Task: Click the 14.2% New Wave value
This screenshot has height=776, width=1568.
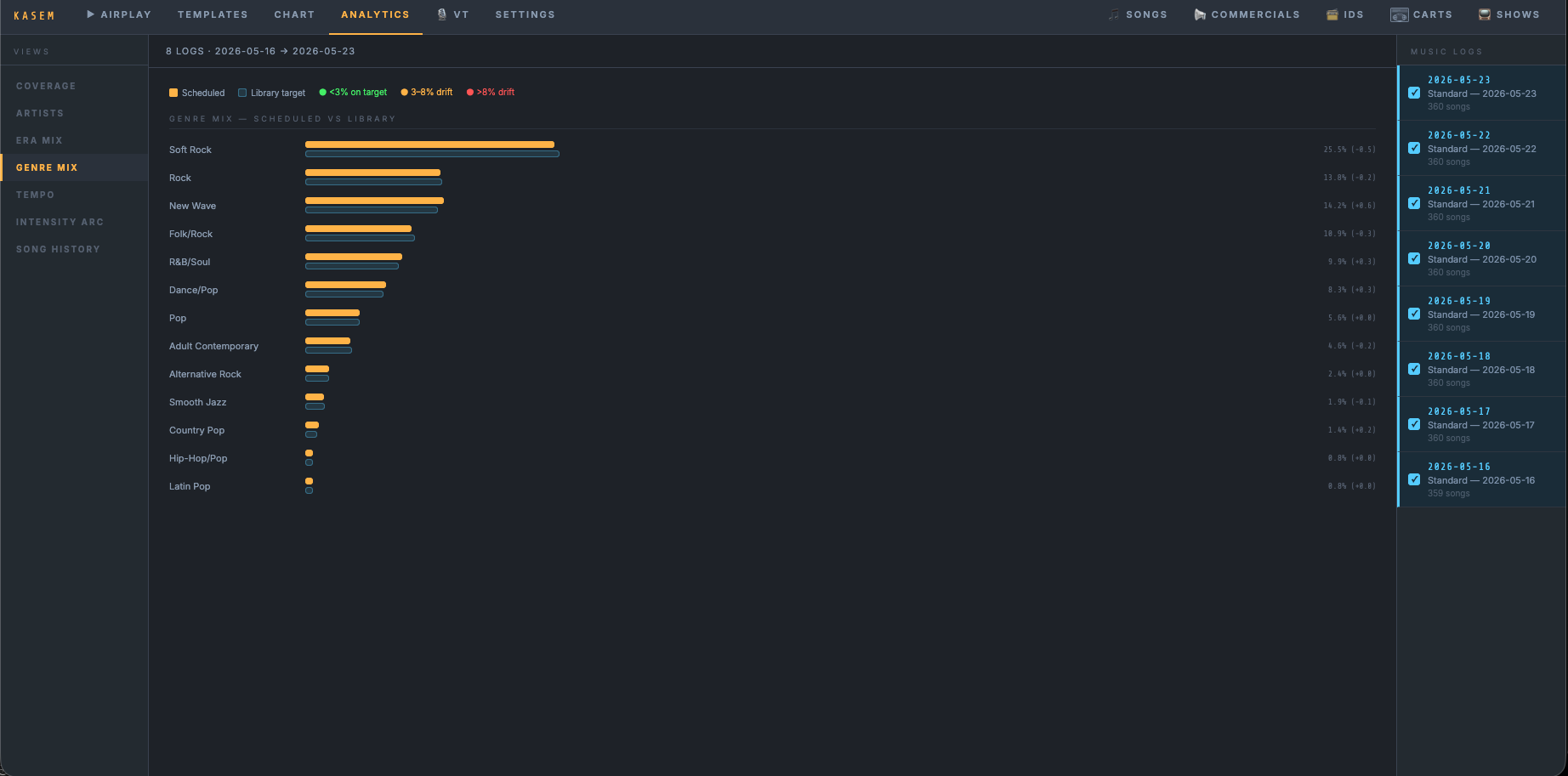Action: point(1349,206)
